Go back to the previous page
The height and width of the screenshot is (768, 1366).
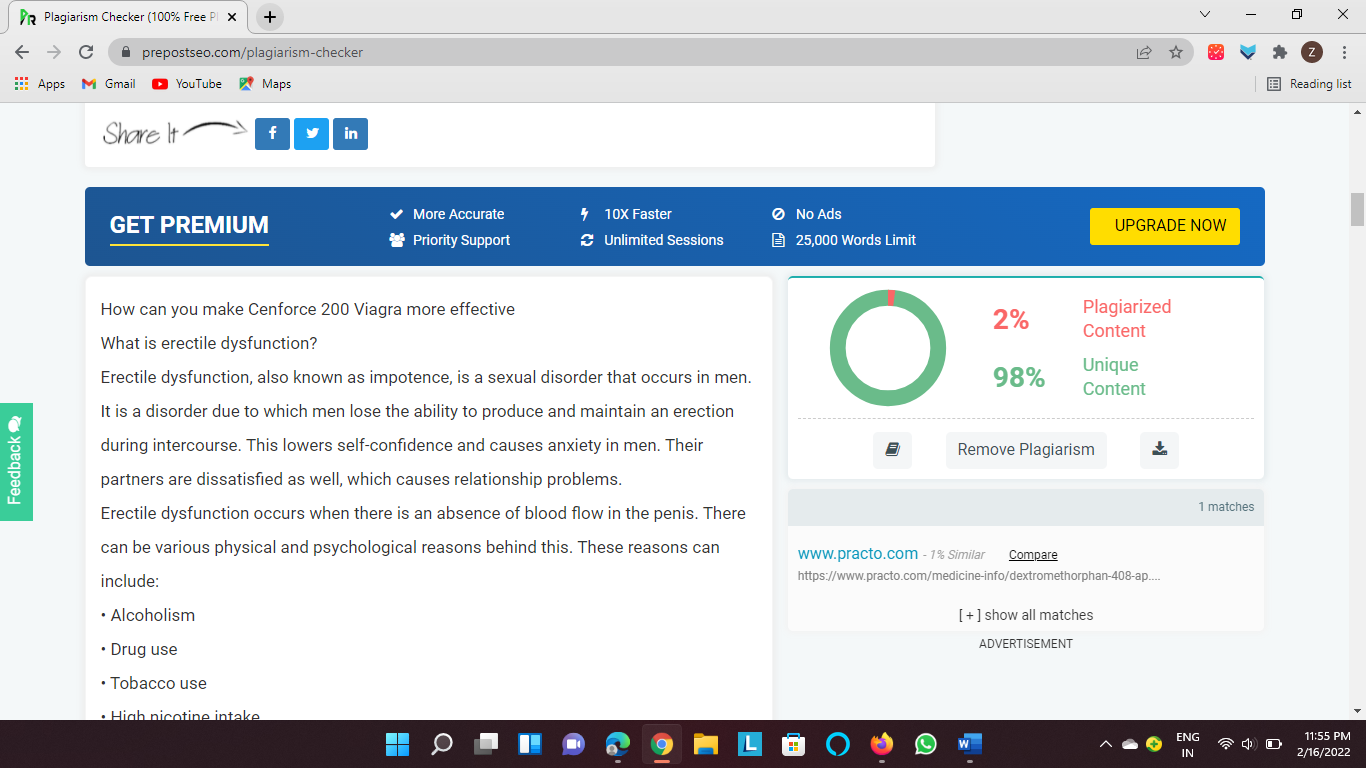click(x=22, y=52)
